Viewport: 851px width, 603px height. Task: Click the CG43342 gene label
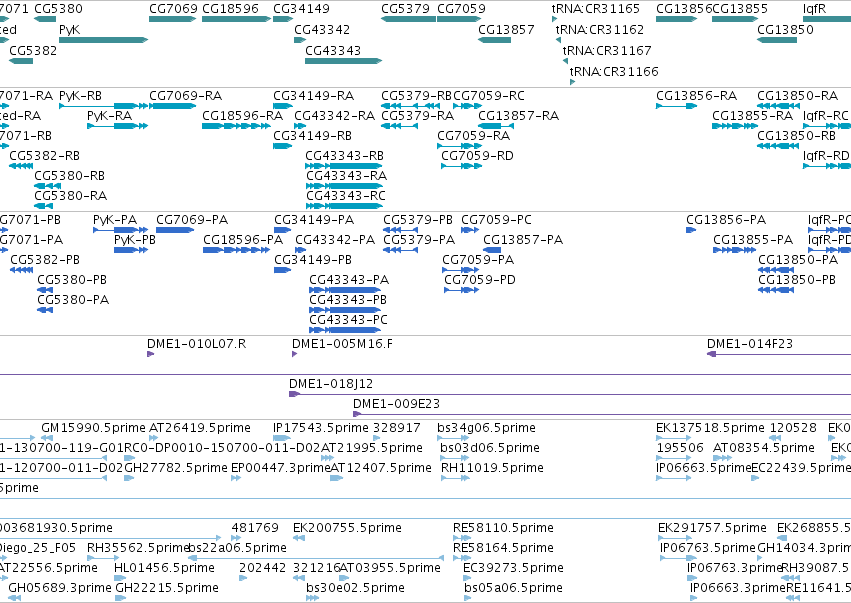pos(322,29)
